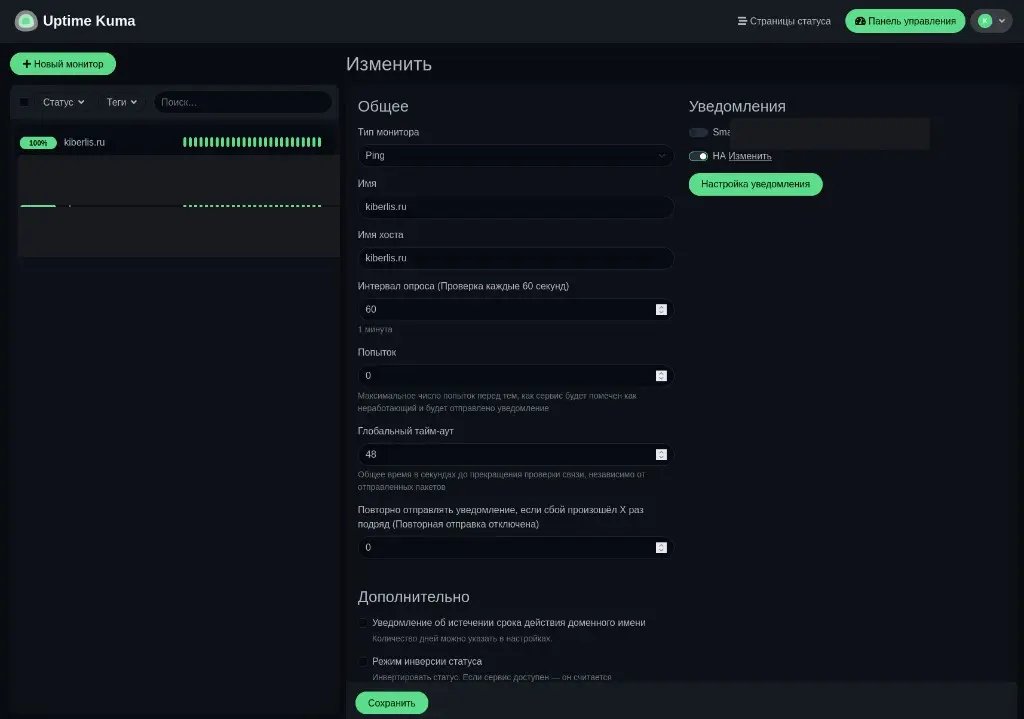
Task: Adjust the Попыток spinner arrows
Action: coord(661,375)
